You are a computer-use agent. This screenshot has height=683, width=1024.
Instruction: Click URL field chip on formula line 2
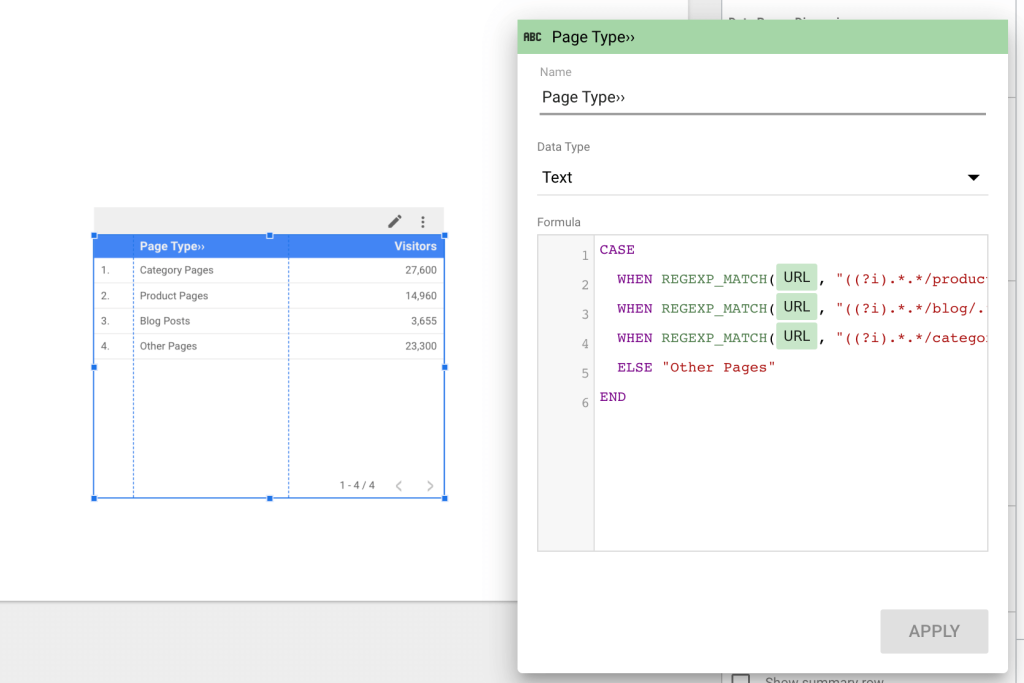point(796,278)
